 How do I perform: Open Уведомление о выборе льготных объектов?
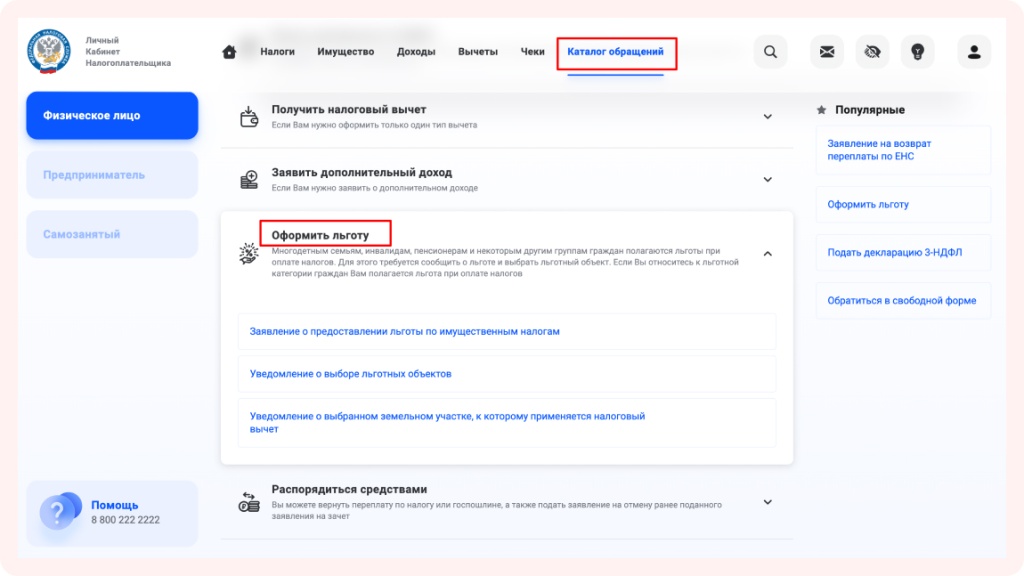click(x=351, y=374)
